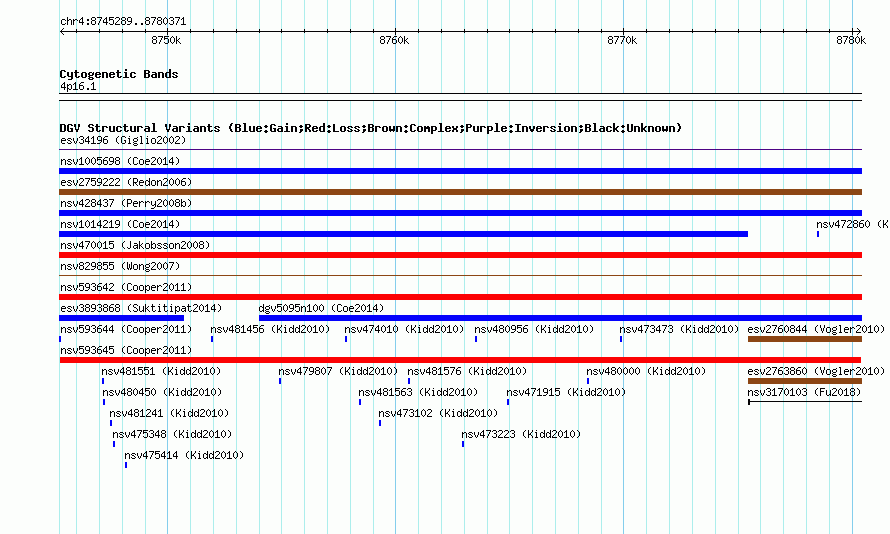The image size is (890, 534).
Task: Click the red nsv470015 loss bar
Action: point(460,255)
